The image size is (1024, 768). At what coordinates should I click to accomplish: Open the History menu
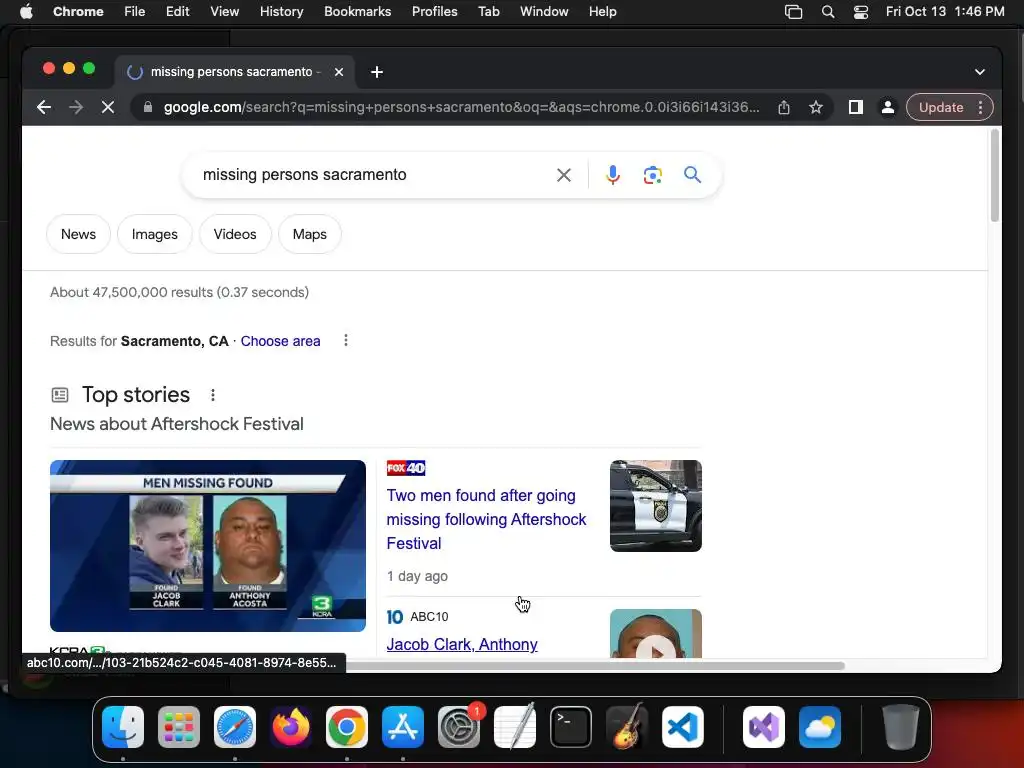click(281, 12)
